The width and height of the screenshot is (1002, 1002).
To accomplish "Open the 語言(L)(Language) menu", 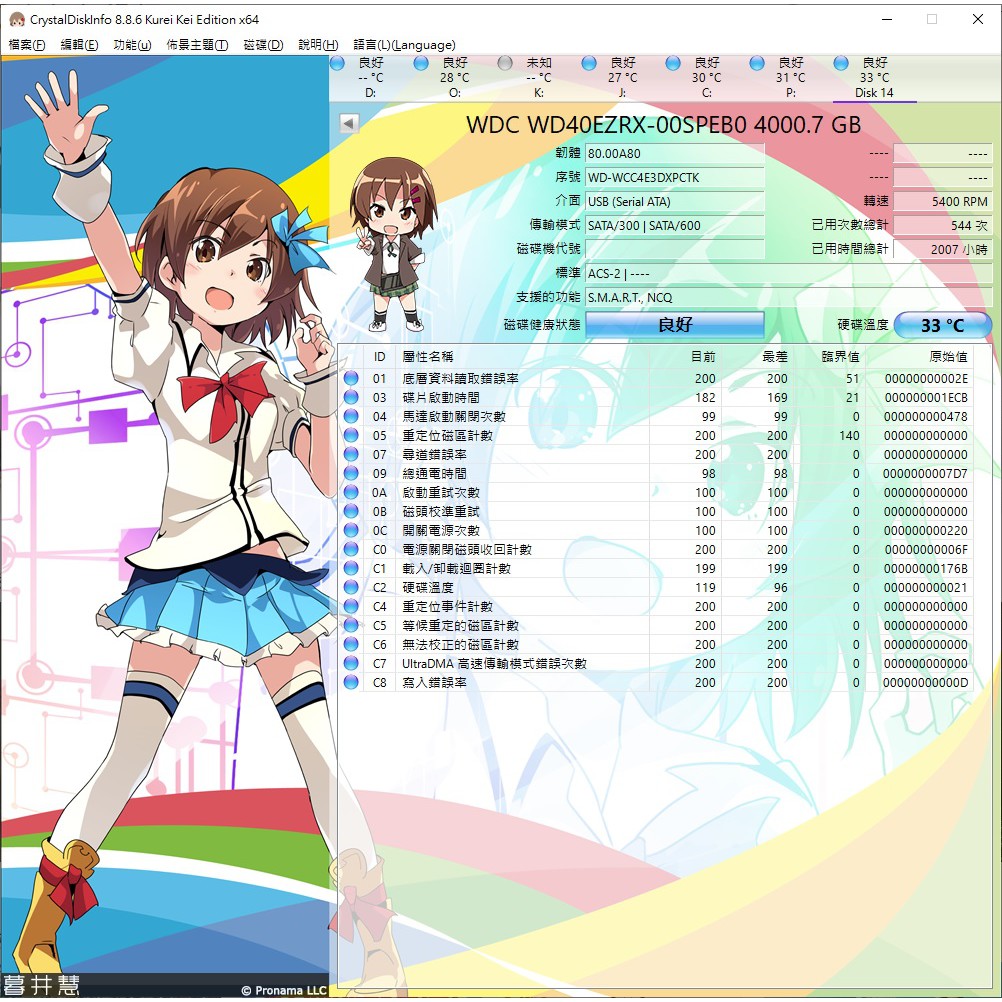I will click(x=404, y=45).
